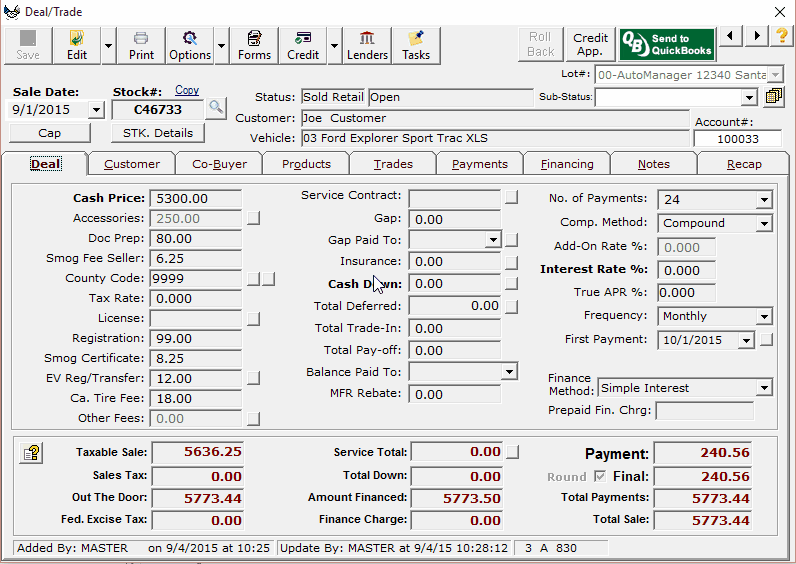This screenshot has height=564, width=796.
Task: Open the Options toolbar icon
Action: [190, 45]
